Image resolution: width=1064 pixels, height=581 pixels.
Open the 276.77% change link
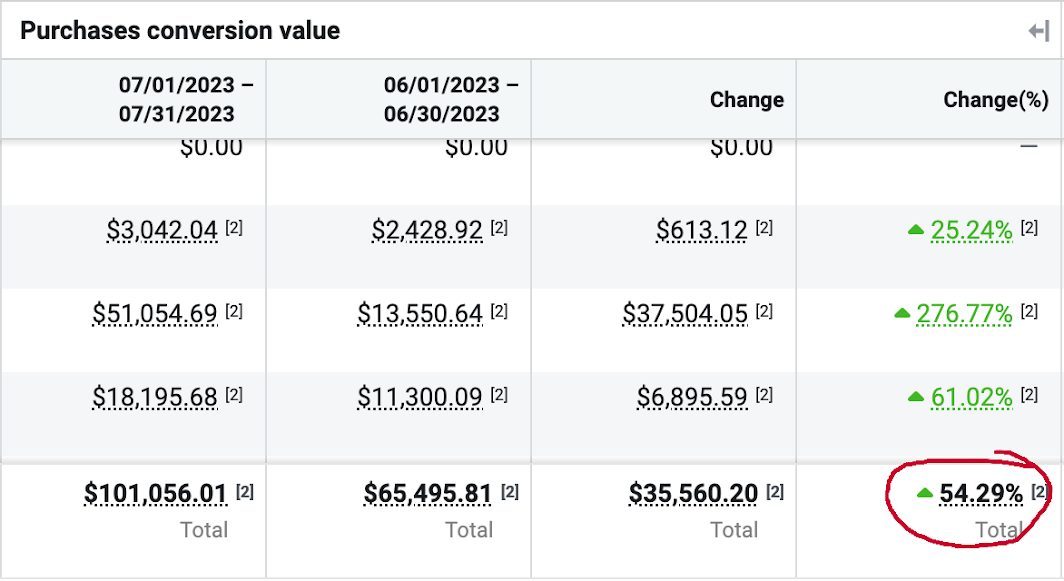[x=964, y=314]
